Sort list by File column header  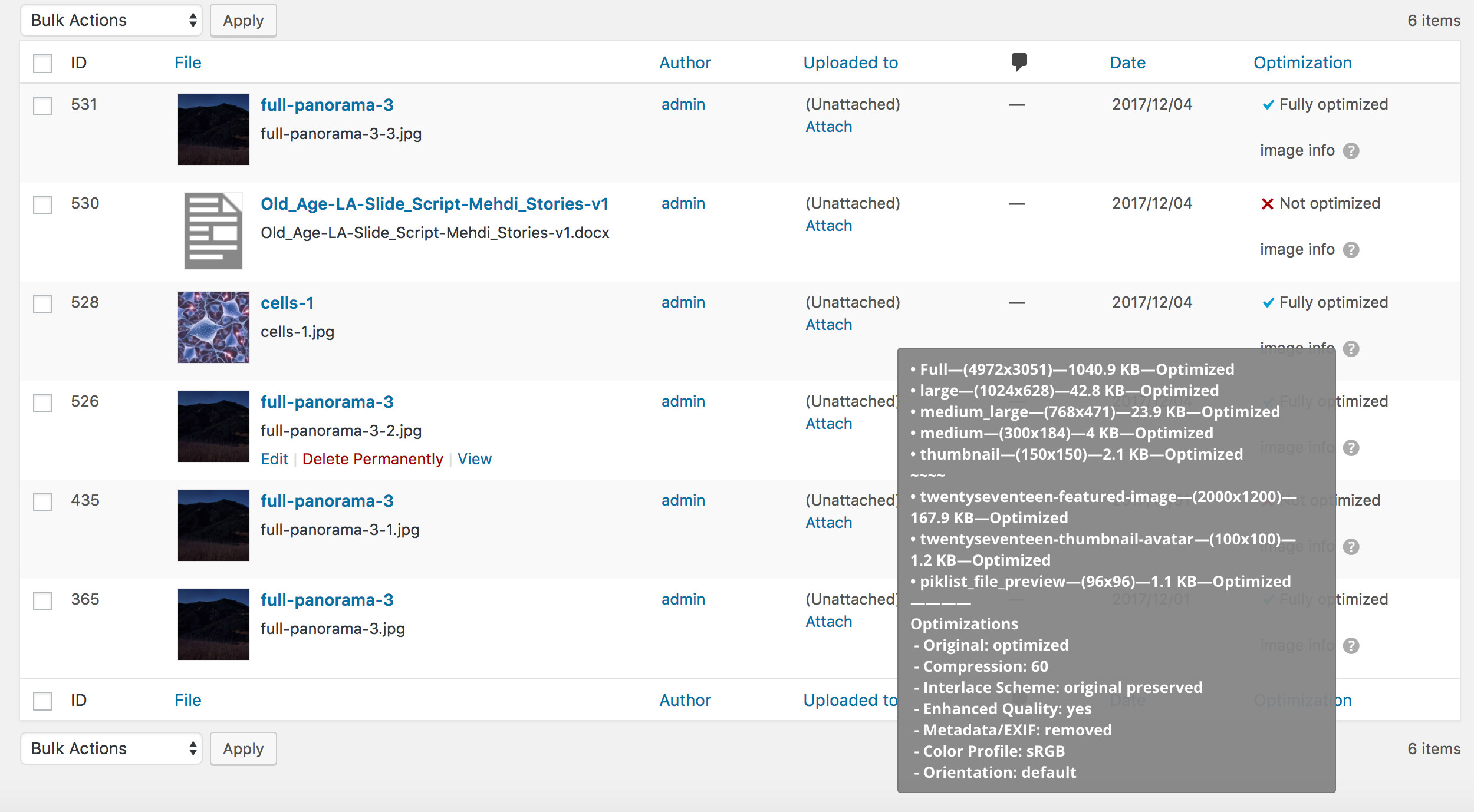187,62
